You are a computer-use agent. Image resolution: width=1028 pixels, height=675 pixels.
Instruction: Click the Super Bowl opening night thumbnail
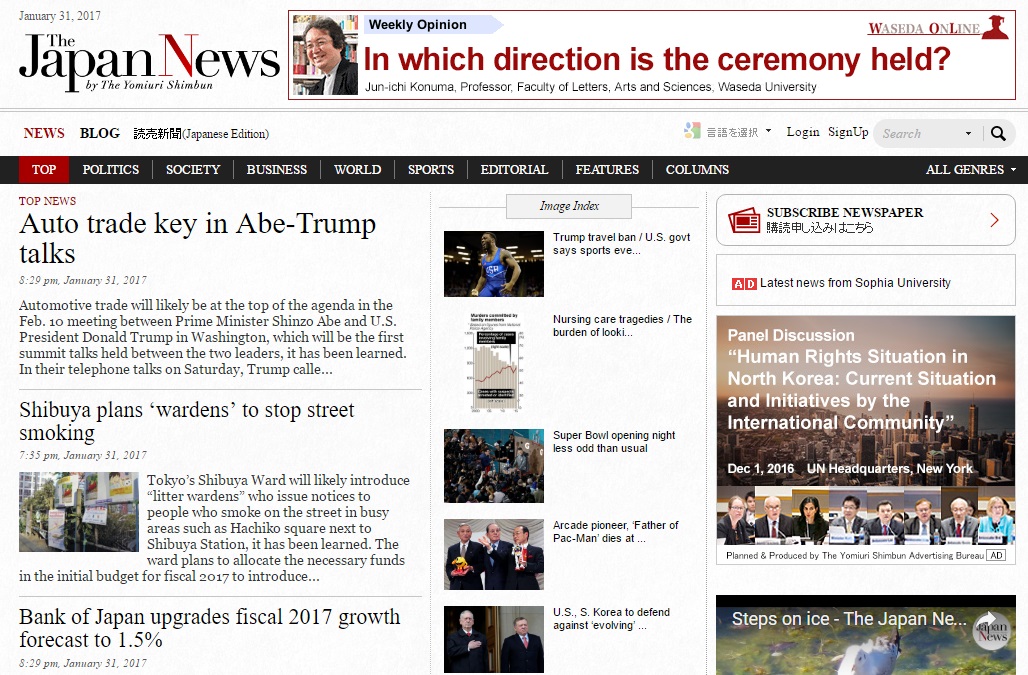click(494, 466)
